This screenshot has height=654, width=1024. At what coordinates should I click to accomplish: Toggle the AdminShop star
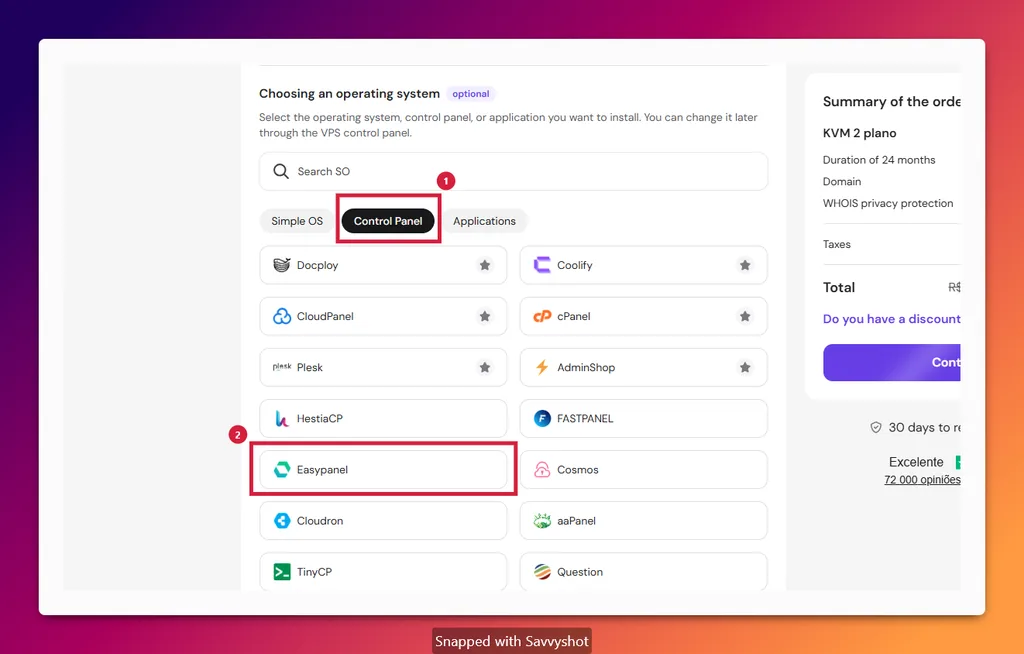pyautogui.click(x=744, y=367)
